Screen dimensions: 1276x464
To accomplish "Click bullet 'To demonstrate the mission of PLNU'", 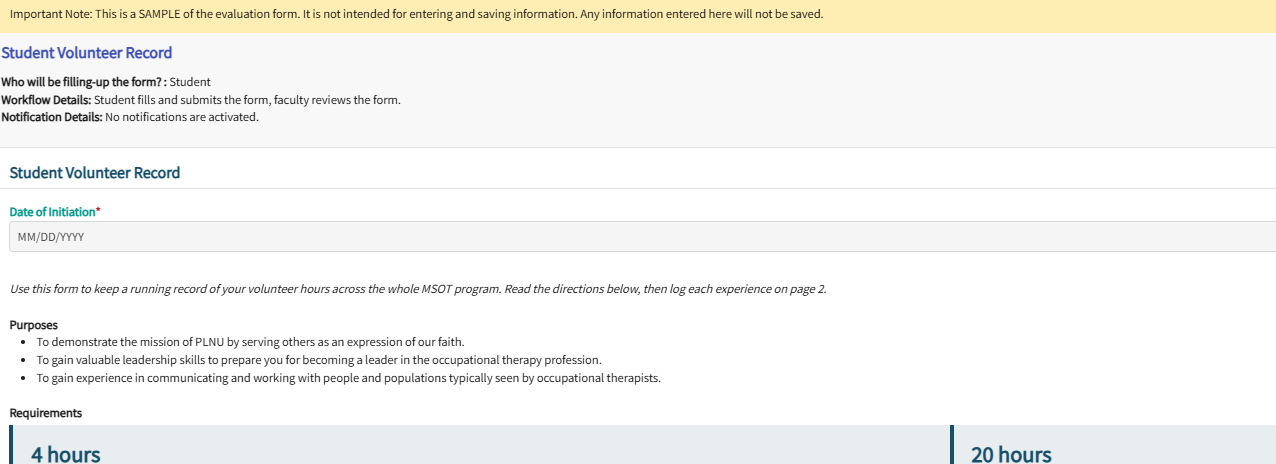I will 251,342.
